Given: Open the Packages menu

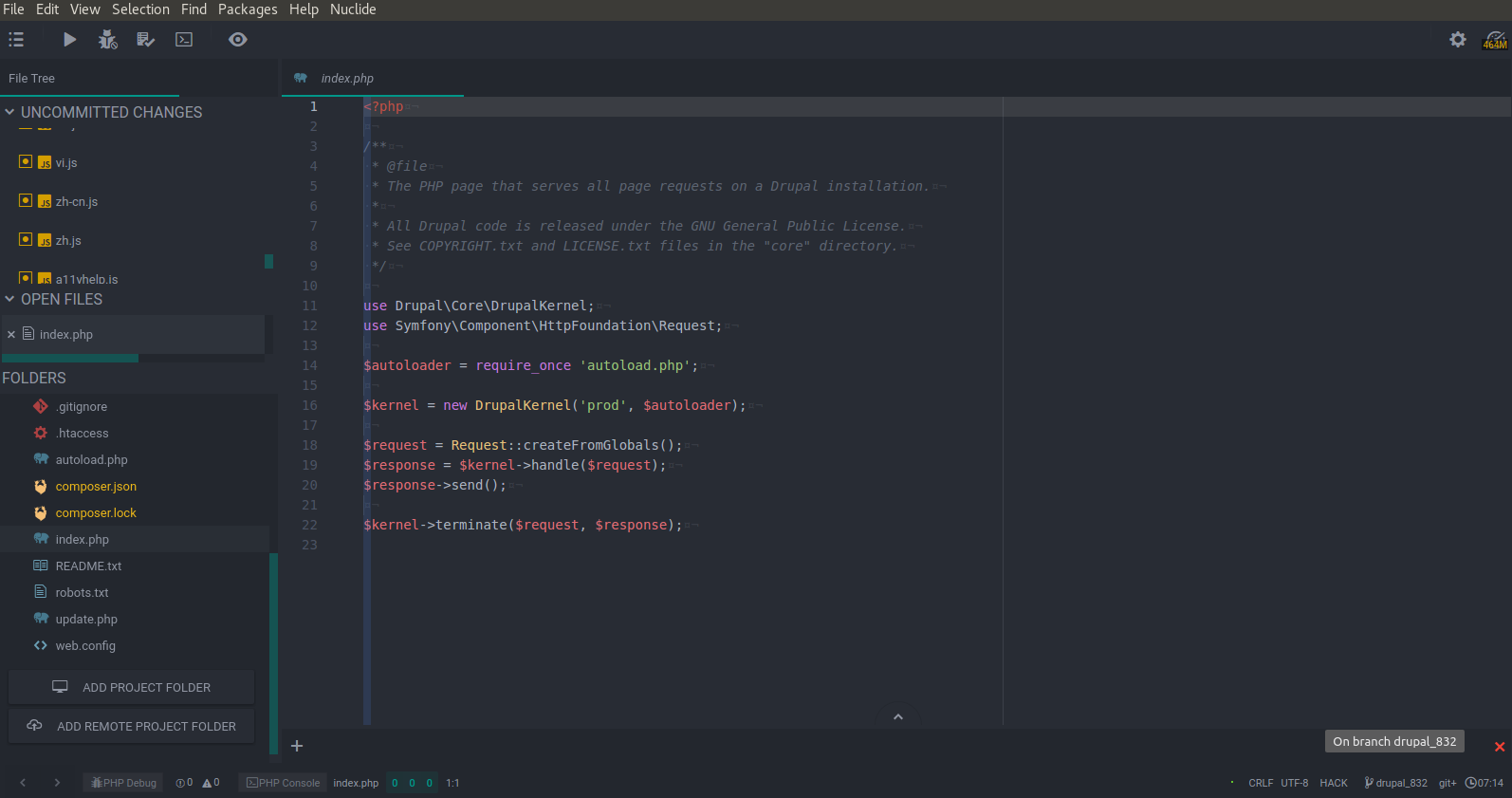Looking at the screenshot, I should pyautogui.click(x=248, y=9).
